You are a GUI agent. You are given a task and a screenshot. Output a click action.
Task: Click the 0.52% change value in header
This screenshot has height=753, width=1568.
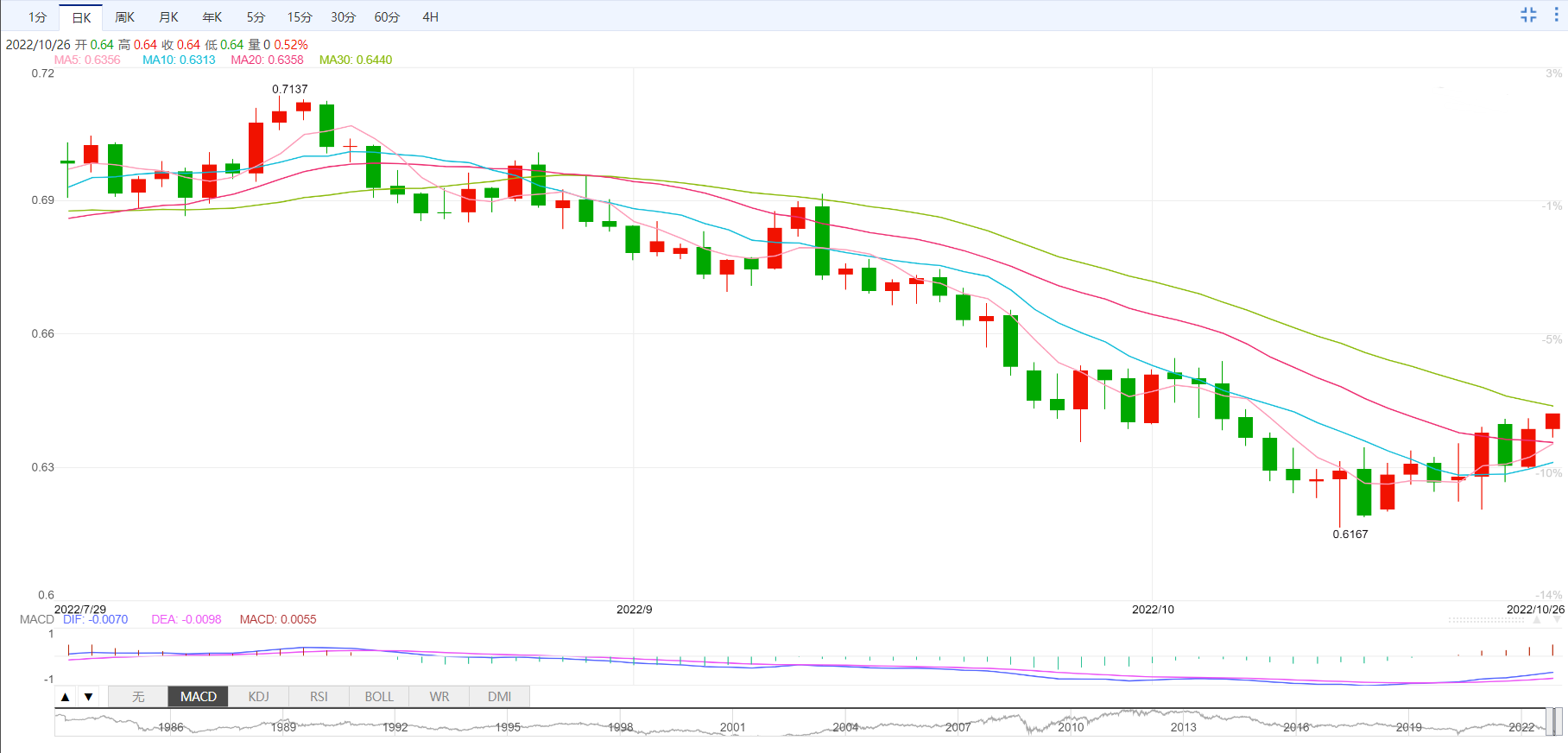tap(291, 45)
